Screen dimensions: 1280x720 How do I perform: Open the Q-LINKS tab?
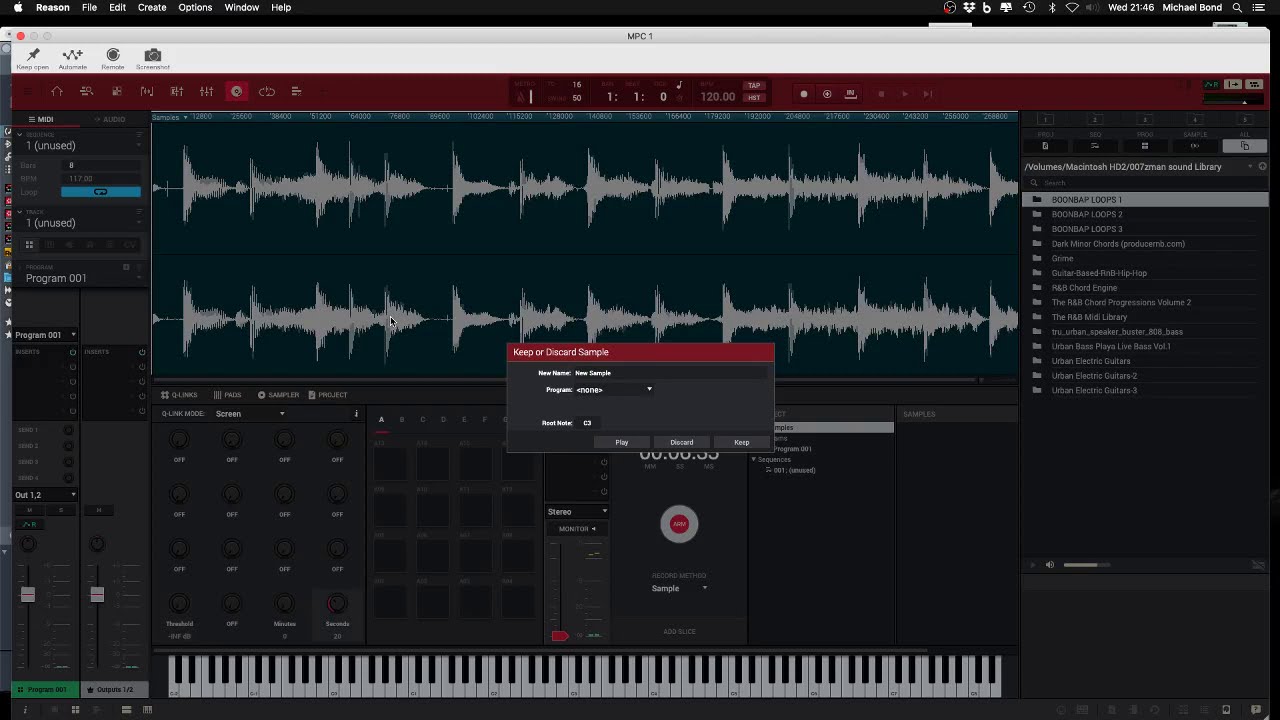[x=179, y=395]
